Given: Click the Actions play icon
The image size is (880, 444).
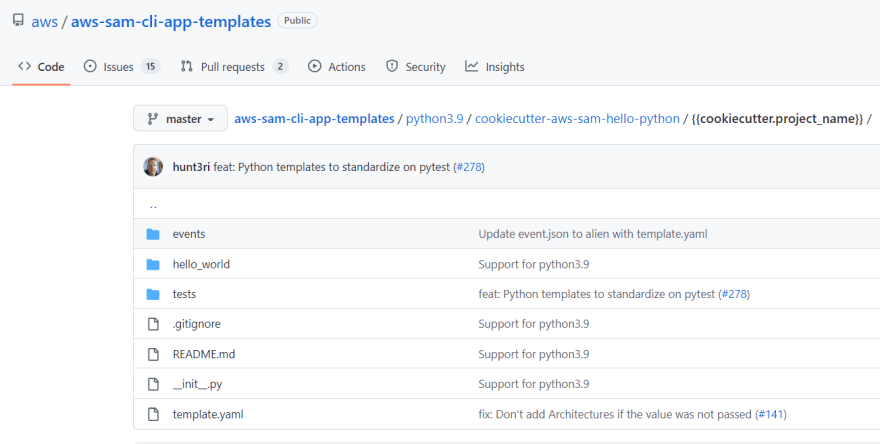Looking at the screenshot, I should coord(314,66).
